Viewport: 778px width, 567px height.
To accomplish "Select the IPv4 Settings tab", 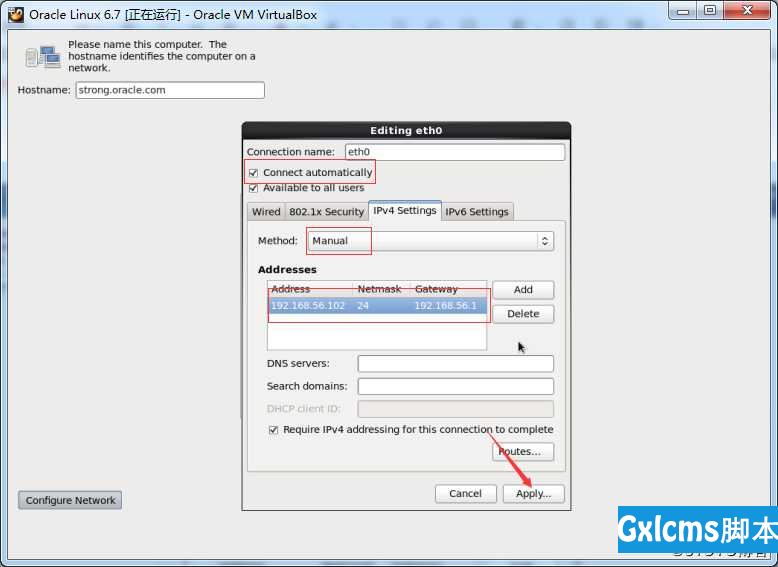I will coord(405,211).
